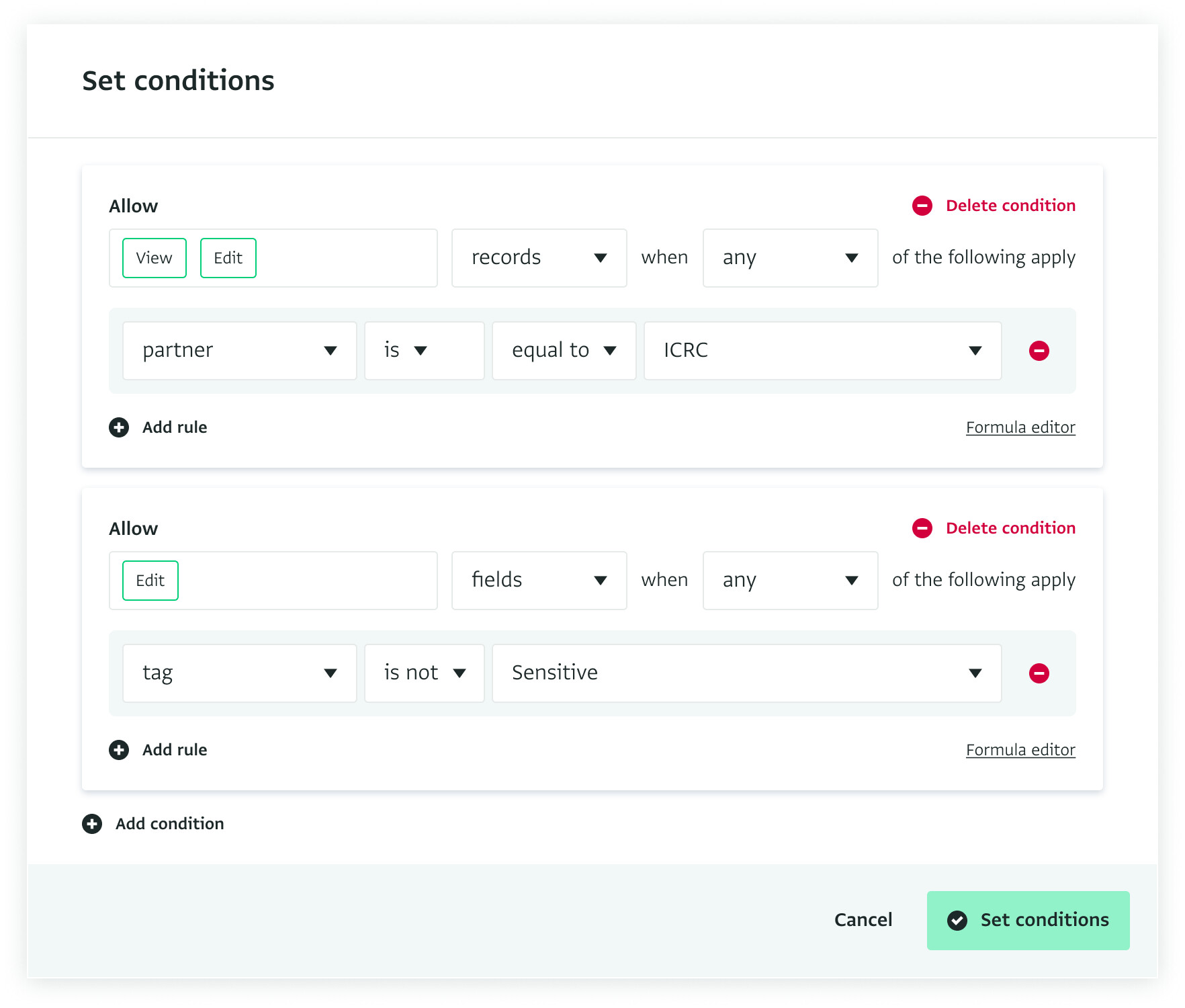Remove the partner ICRC rule with its minus icon
1185x1008 pixels.
(x=1039, y=351)
